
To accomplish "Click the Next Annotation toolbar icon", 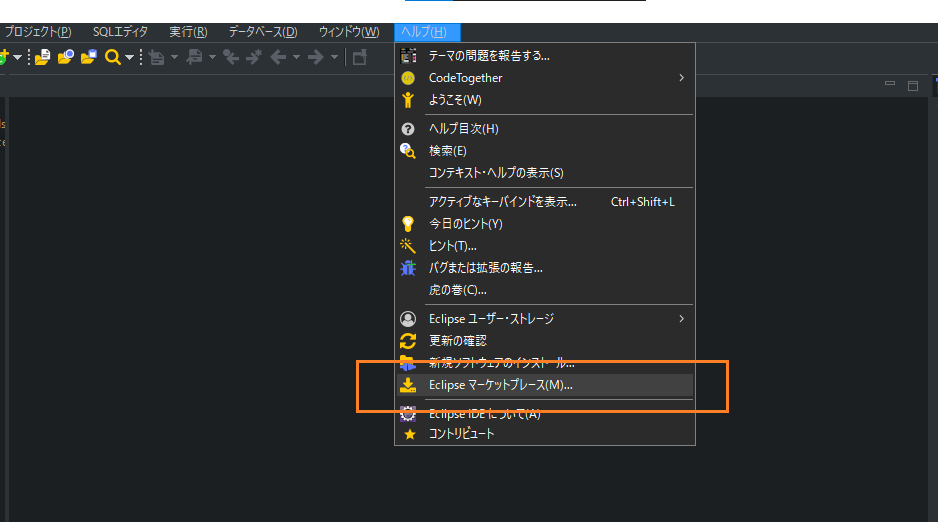I will (157, 57).
